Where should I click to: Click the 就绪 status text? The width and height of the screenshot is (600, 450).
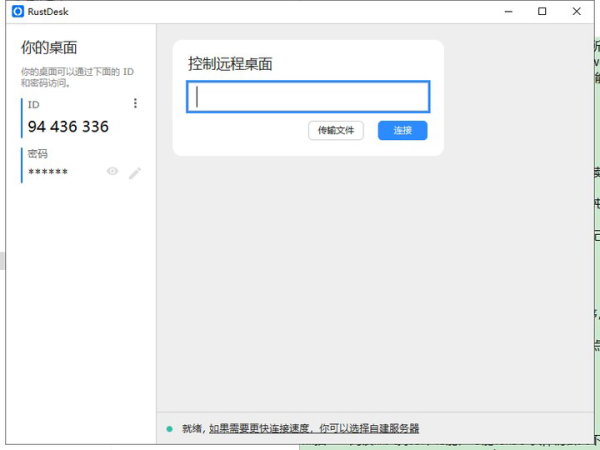pos(192,428)
